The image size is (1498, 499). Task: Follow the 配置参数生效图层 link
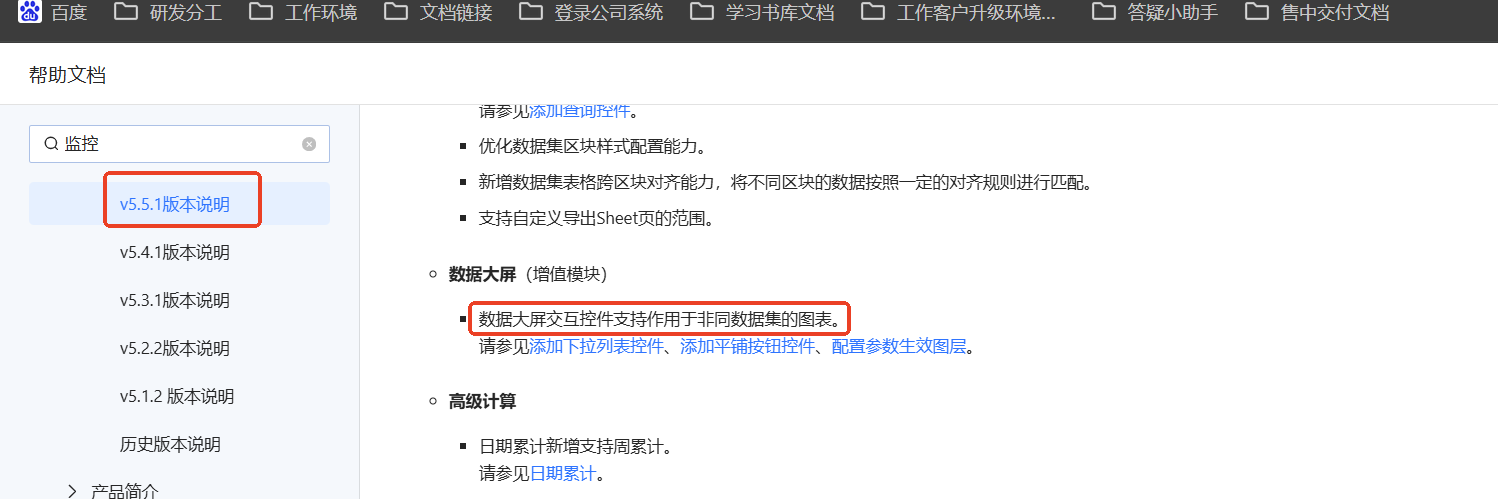(x=899, y=347)
